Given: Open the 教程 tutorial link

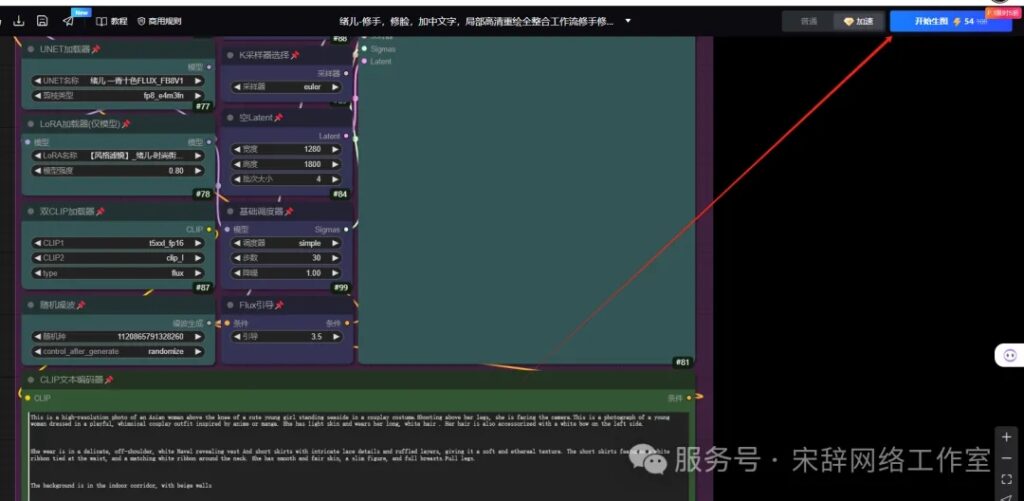Looking at the screenshot, I should tap(112, 21).
